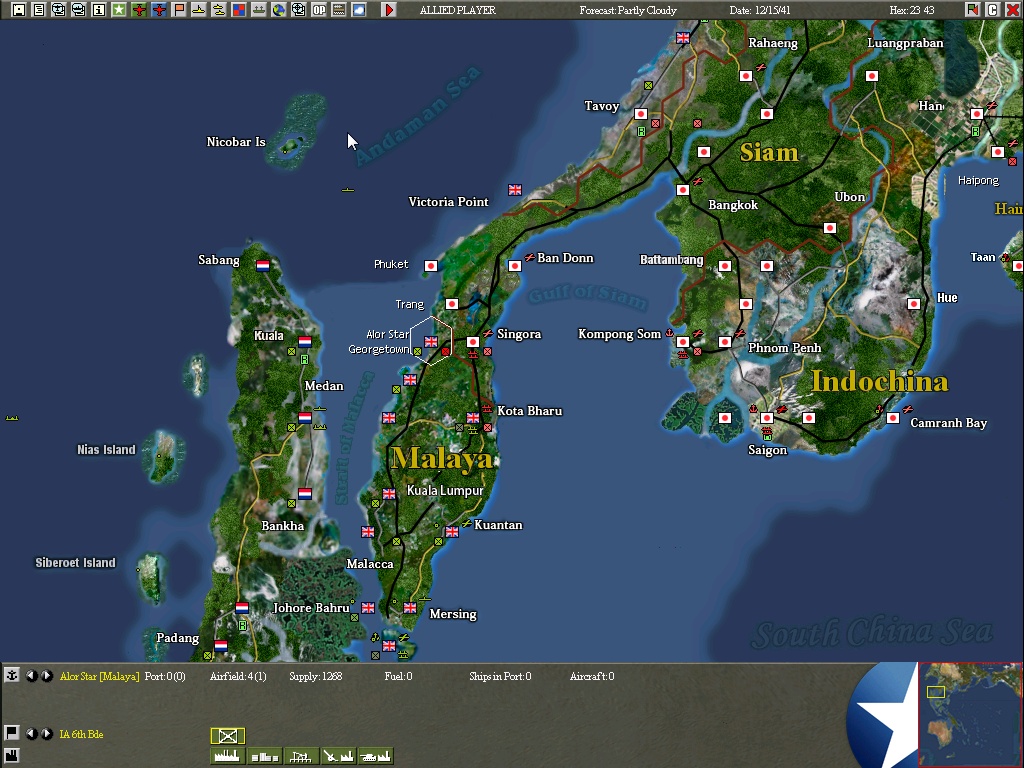Click the oil rig resource button
Screen dimensions: 1024x768
[301, 756]
